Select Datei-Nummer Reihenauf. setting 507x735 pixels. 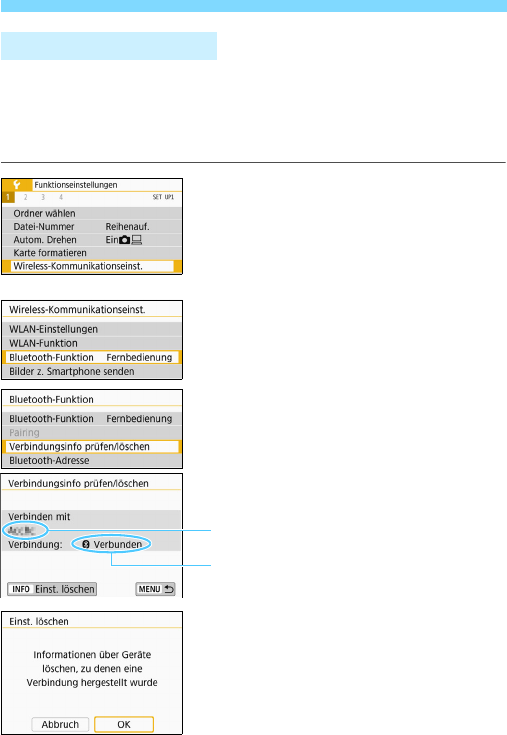(x=92, y=226)
